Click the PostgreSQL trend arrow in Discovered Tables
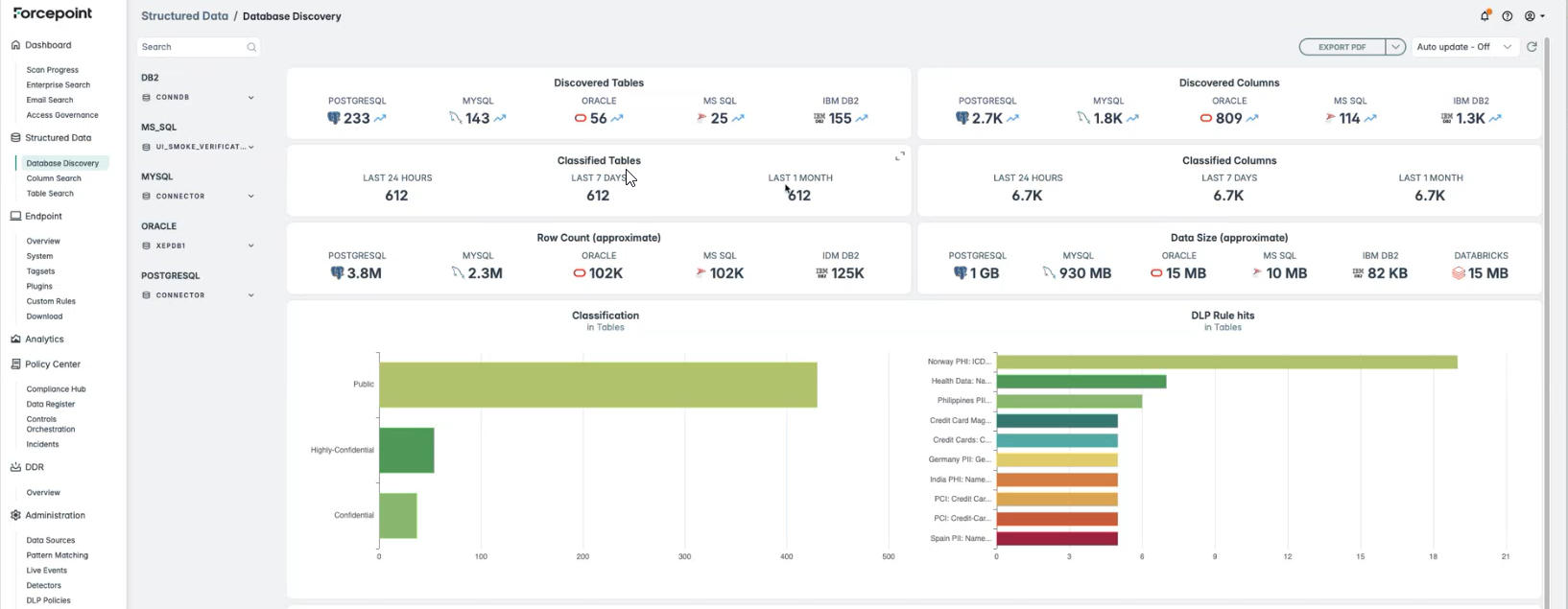Viewport: 1568px width, 609px height. (380, 119)
